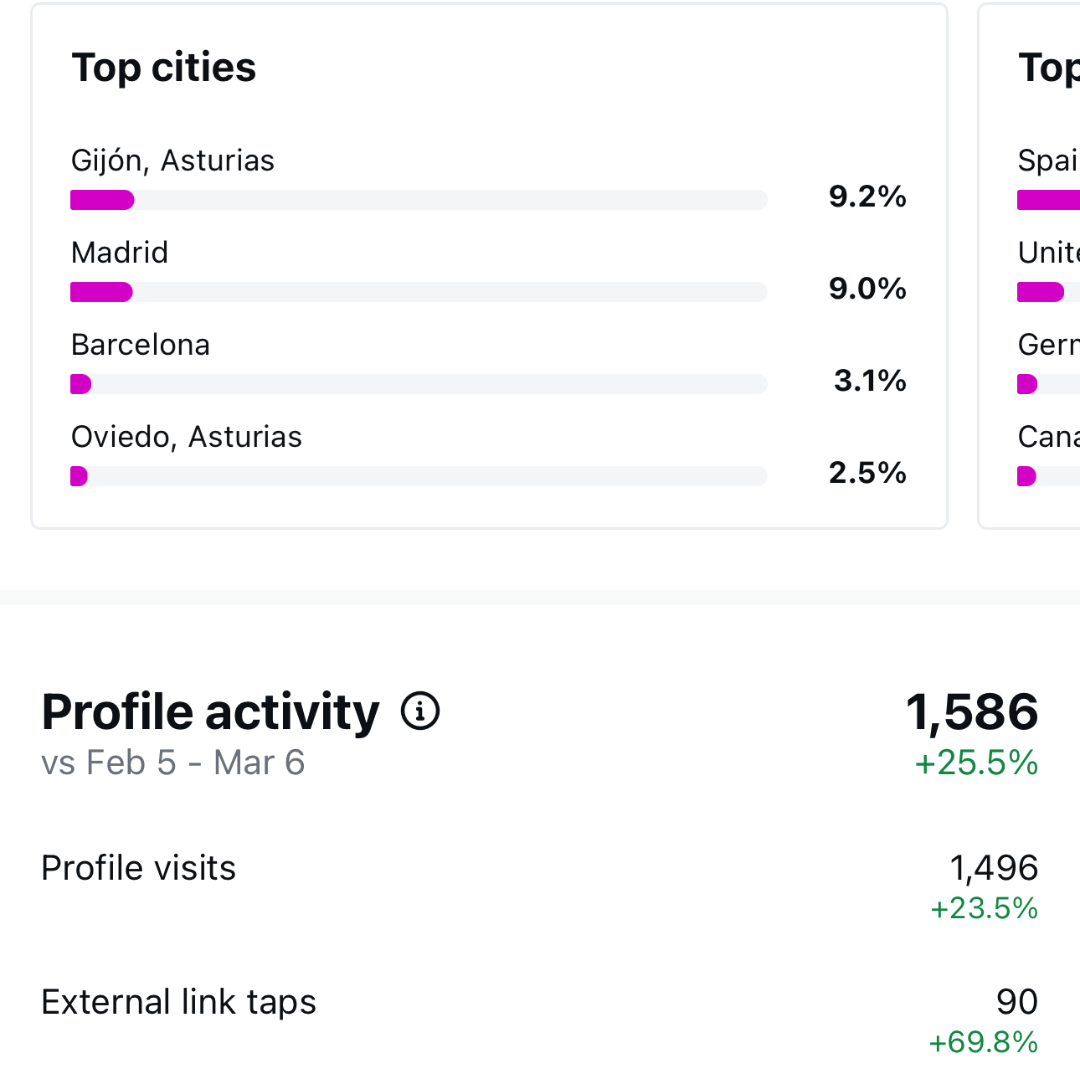Select the Barcelona city label

141,344
